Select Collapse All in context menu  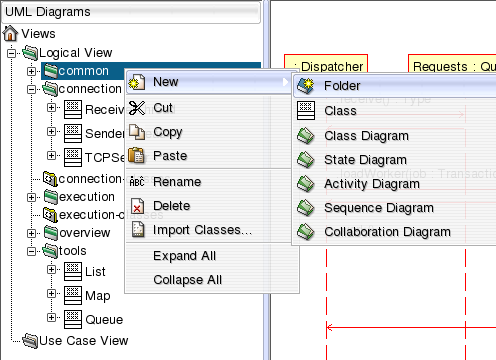212,280
